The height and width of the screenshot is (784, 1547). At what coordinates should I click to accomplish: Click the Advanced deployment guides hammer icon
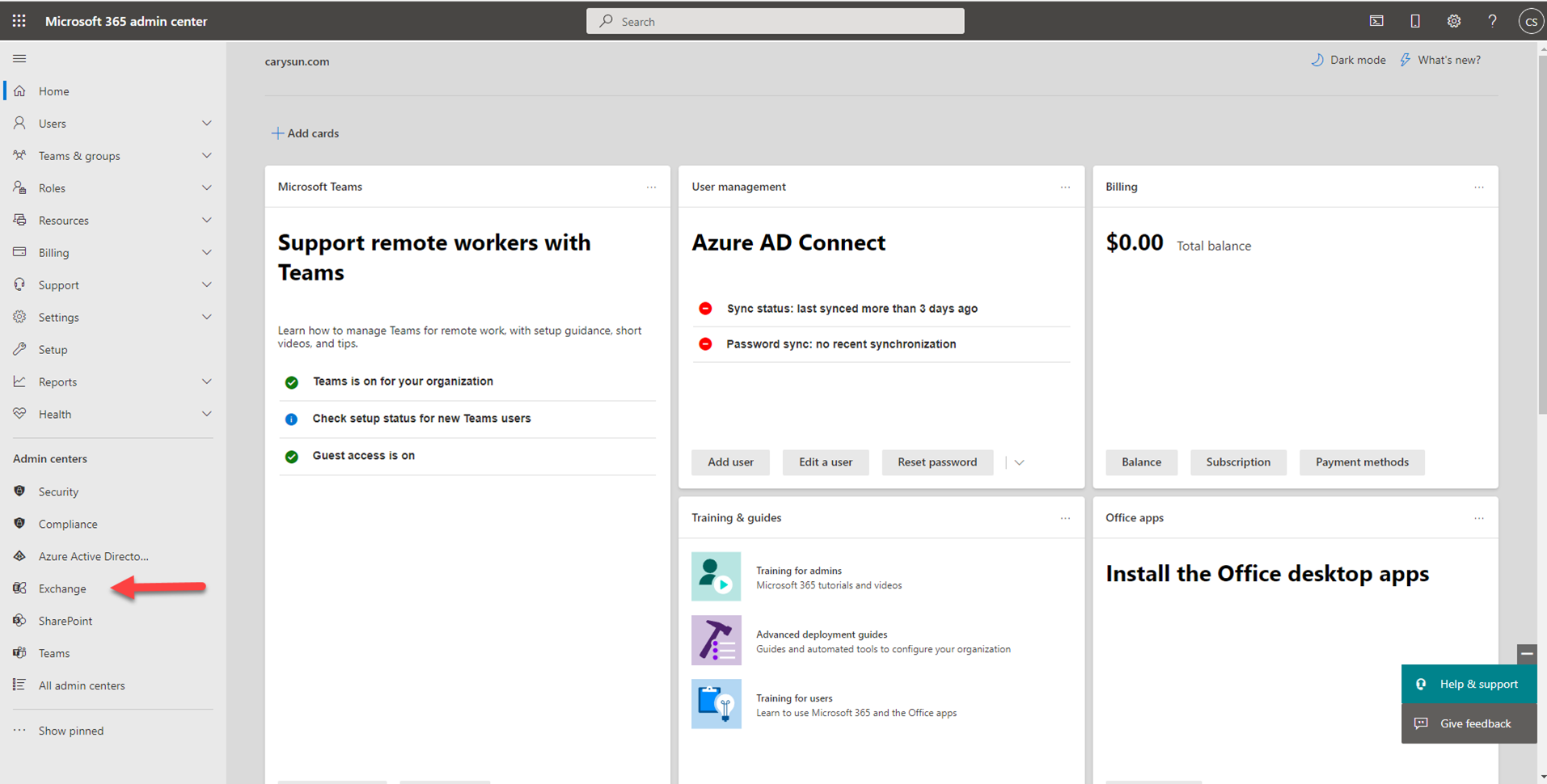click(x=716, y=640)
